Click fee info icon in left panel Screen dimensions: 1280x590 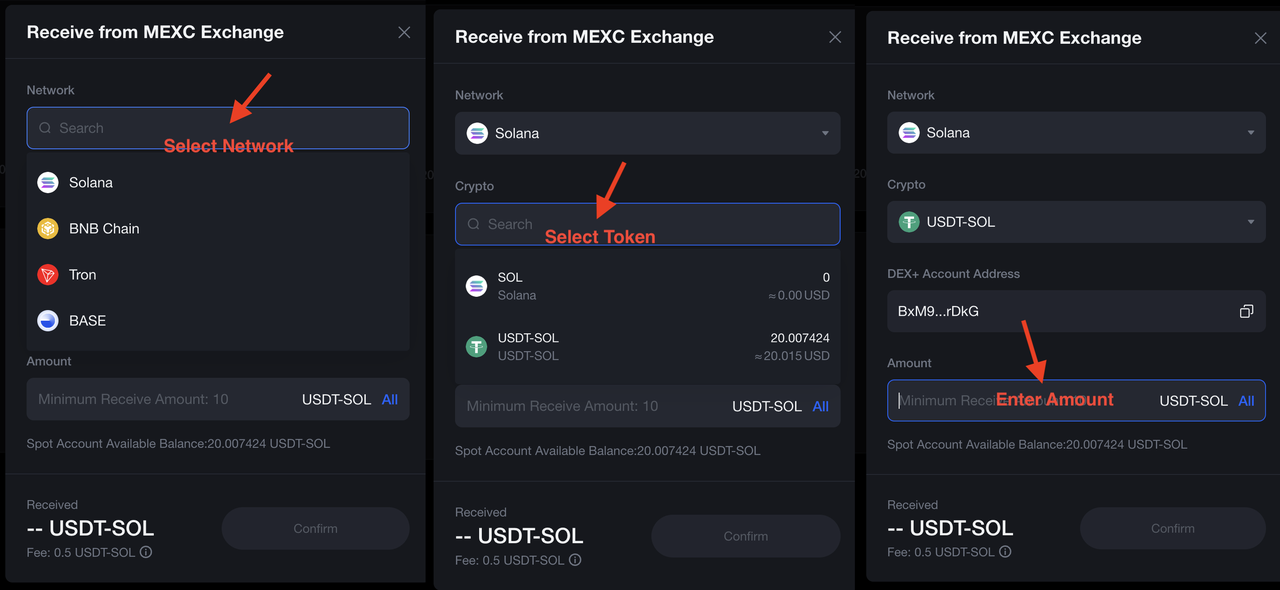pyautogui.click(x=146, y=552)
